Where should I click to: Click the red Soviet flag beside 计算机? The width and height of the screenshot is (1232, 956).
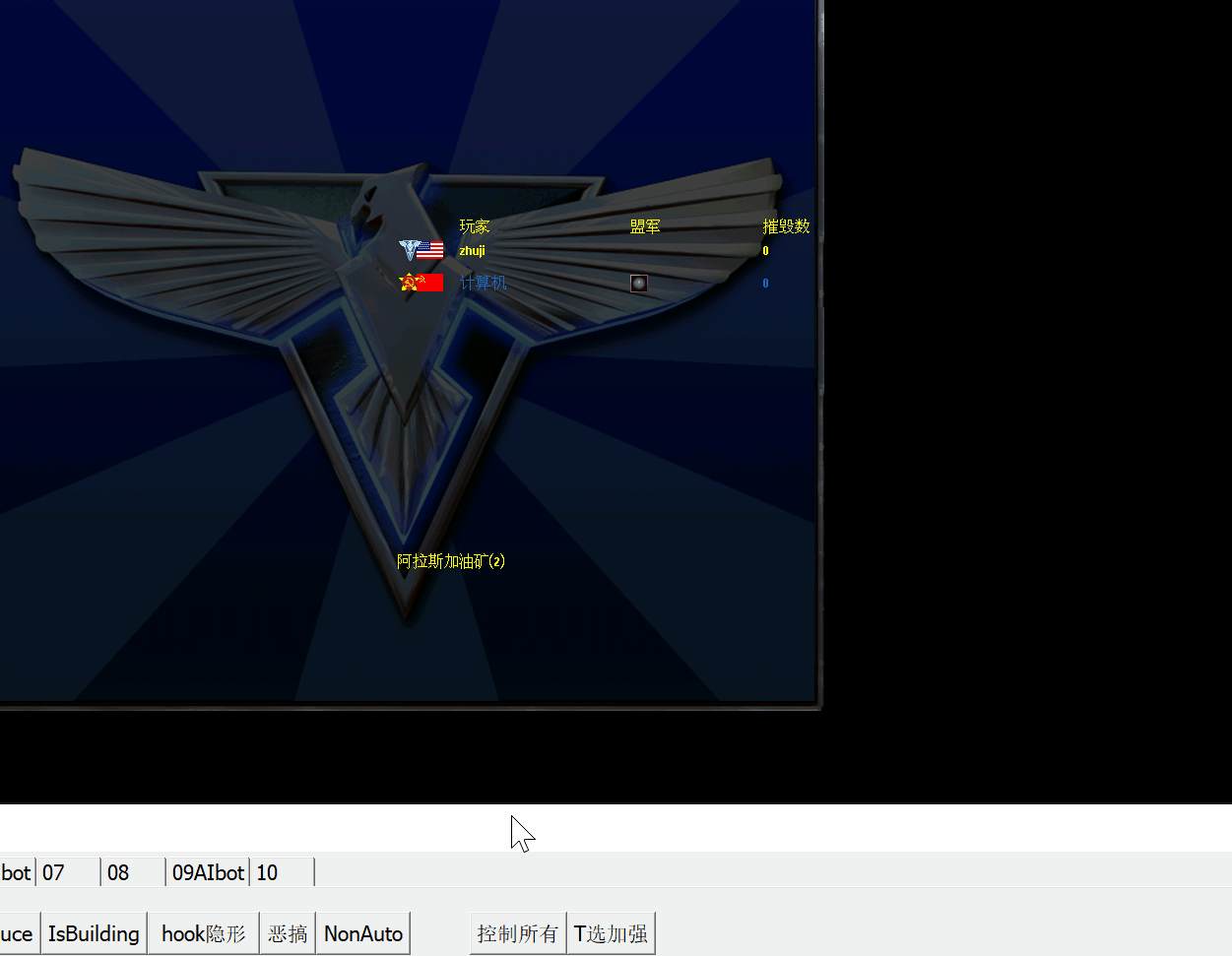pyautogui.click(x=430, y=283)
